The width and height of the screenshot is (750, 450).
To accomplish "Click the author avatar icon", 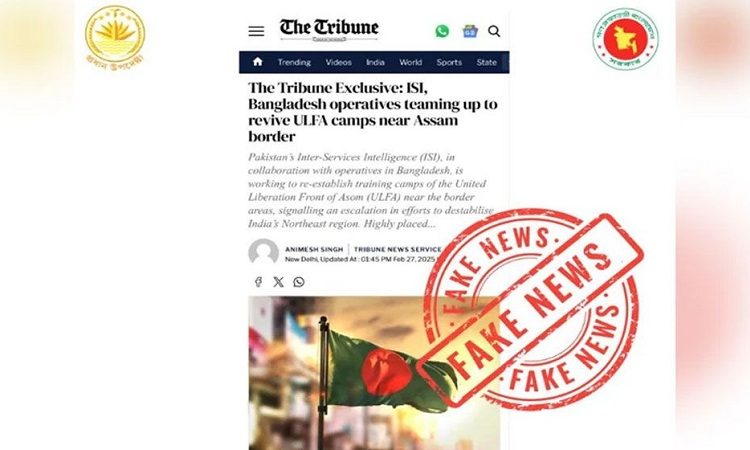I will [x=264, y=252].
